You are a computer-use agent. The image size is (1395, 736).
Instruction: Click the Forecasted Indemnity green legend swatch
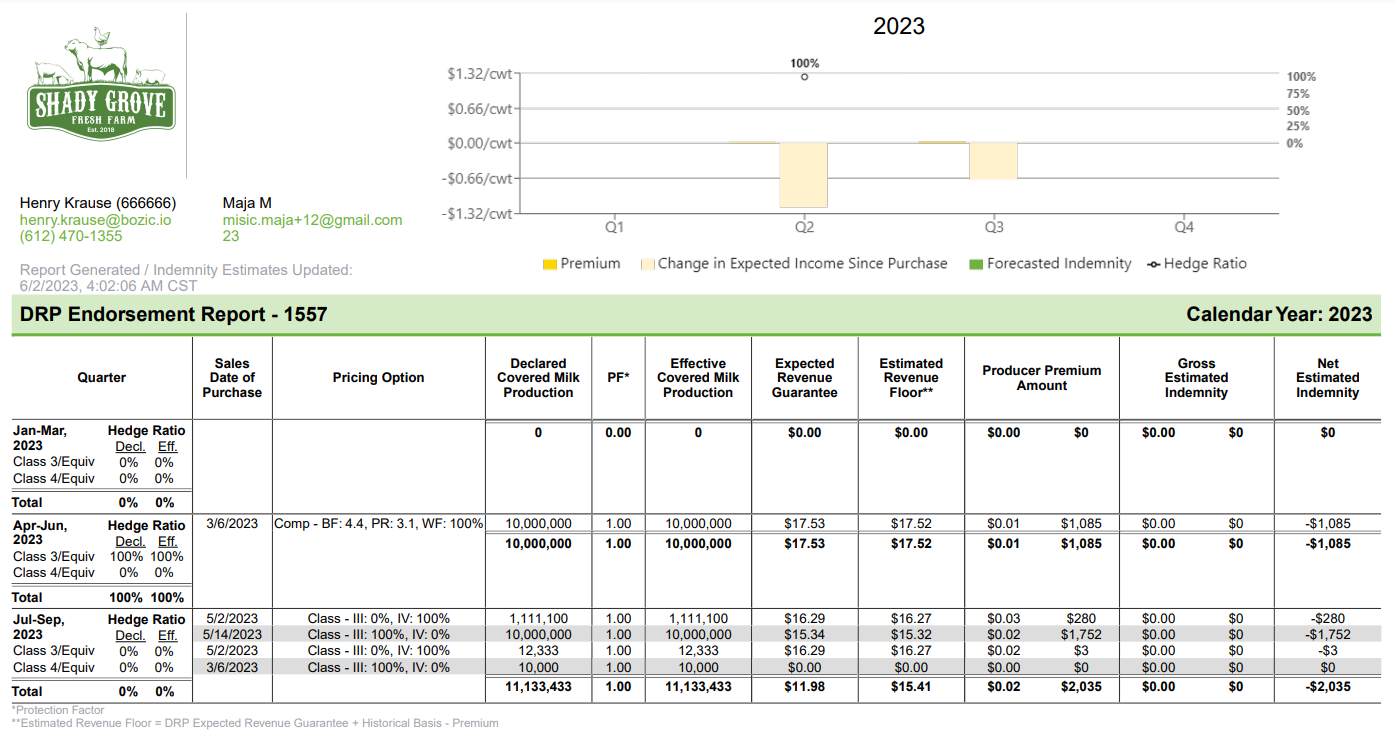[976, 264]
